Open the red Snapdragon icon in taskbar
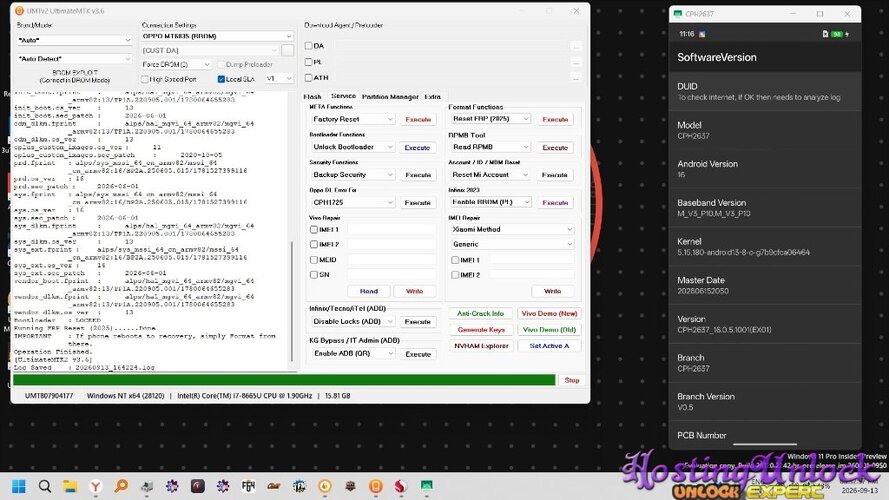 click(401, 486)
